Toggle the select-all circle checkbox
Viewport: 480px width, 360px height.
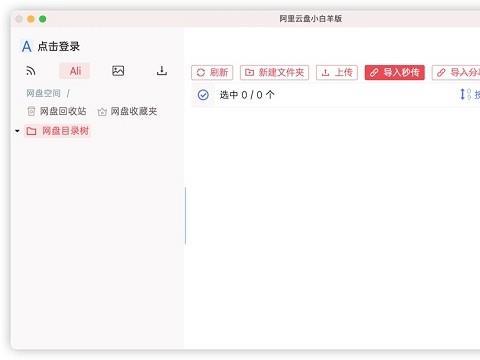[x=203, y=95]
